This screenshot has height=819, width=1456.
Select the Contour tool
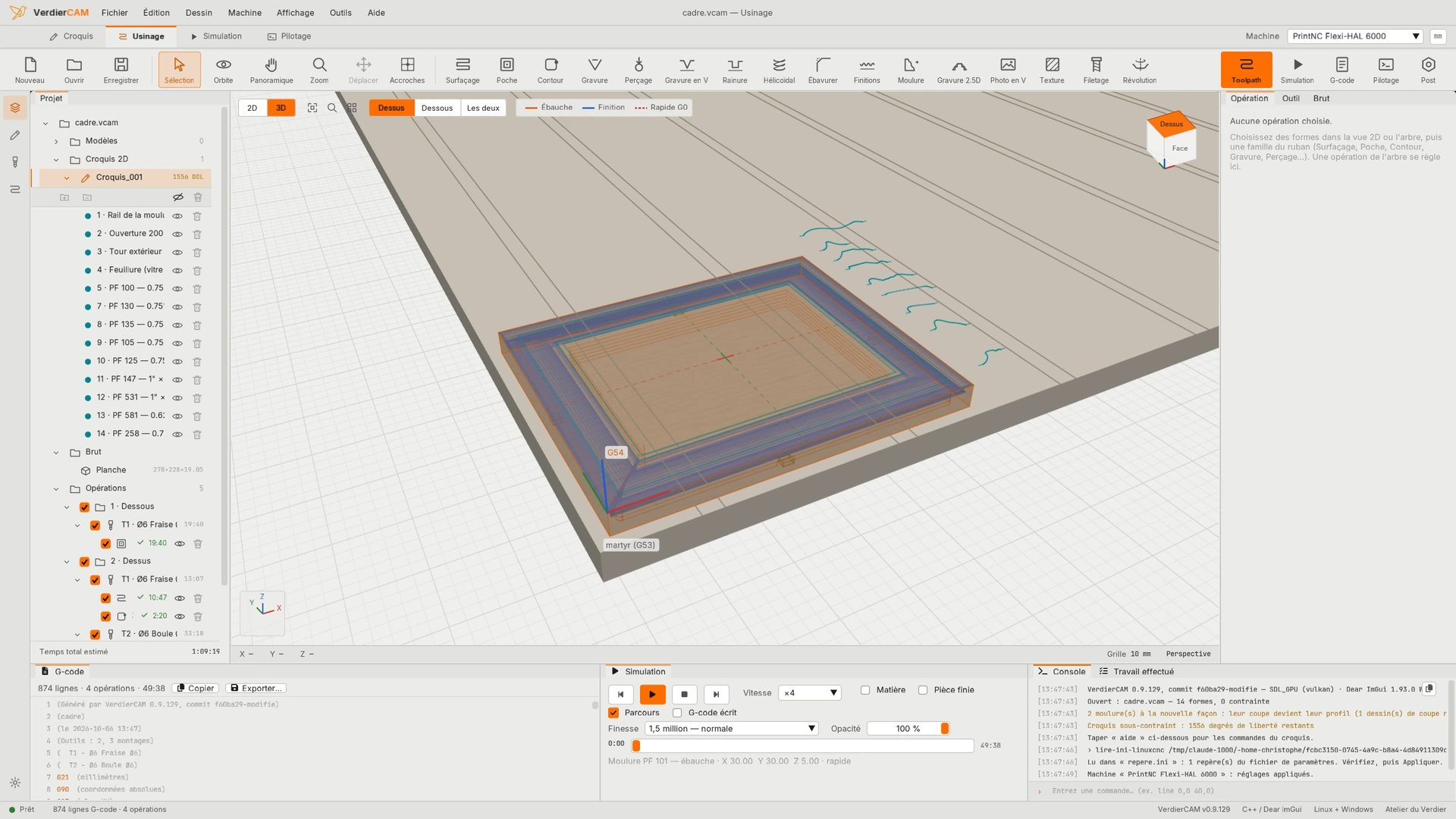pos(551,70)
